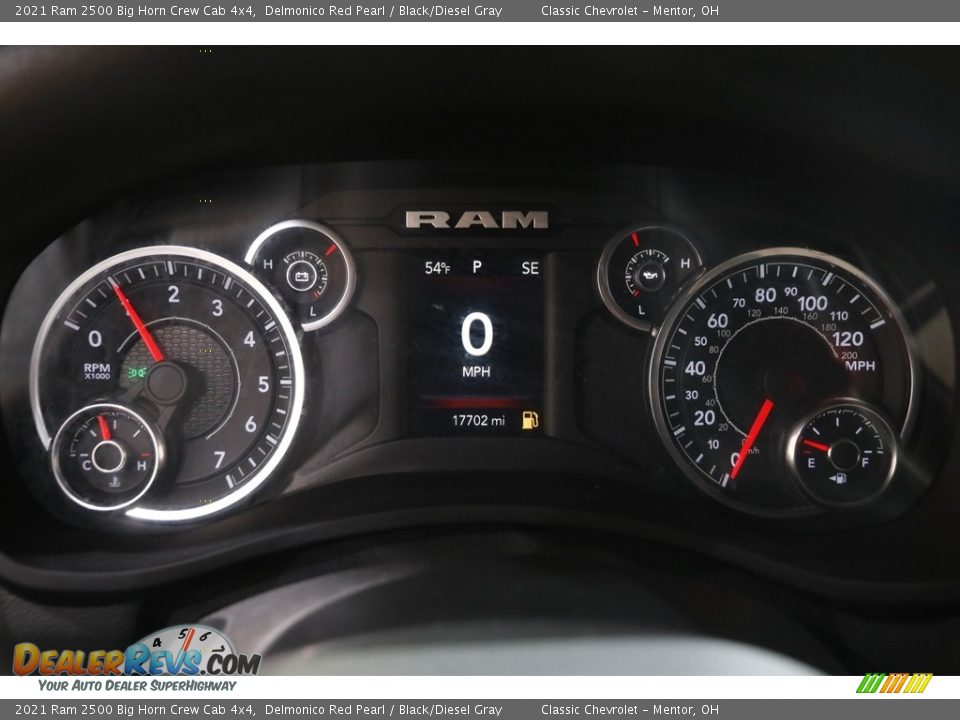Click header text Classic Chevrolet - Mentor, OH

pyautogui.click(x=630, y=10)
